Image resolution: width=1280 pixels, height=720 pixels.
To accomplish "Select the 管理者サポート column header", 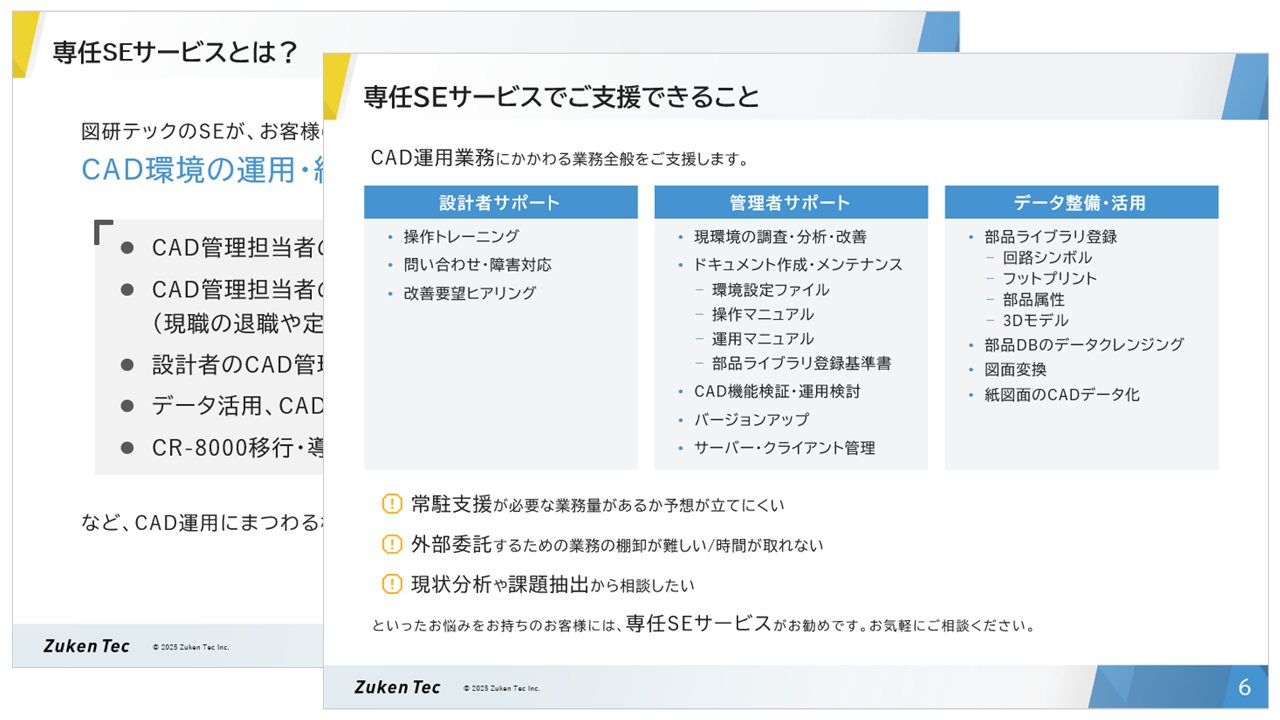I will [790, 203].
